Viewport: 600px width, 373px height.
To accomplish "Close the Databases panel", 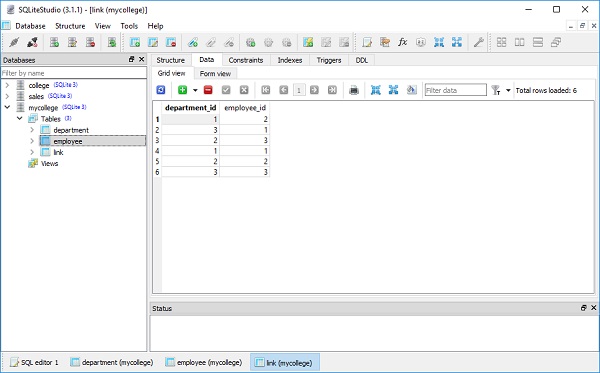I will pos(142,59).
